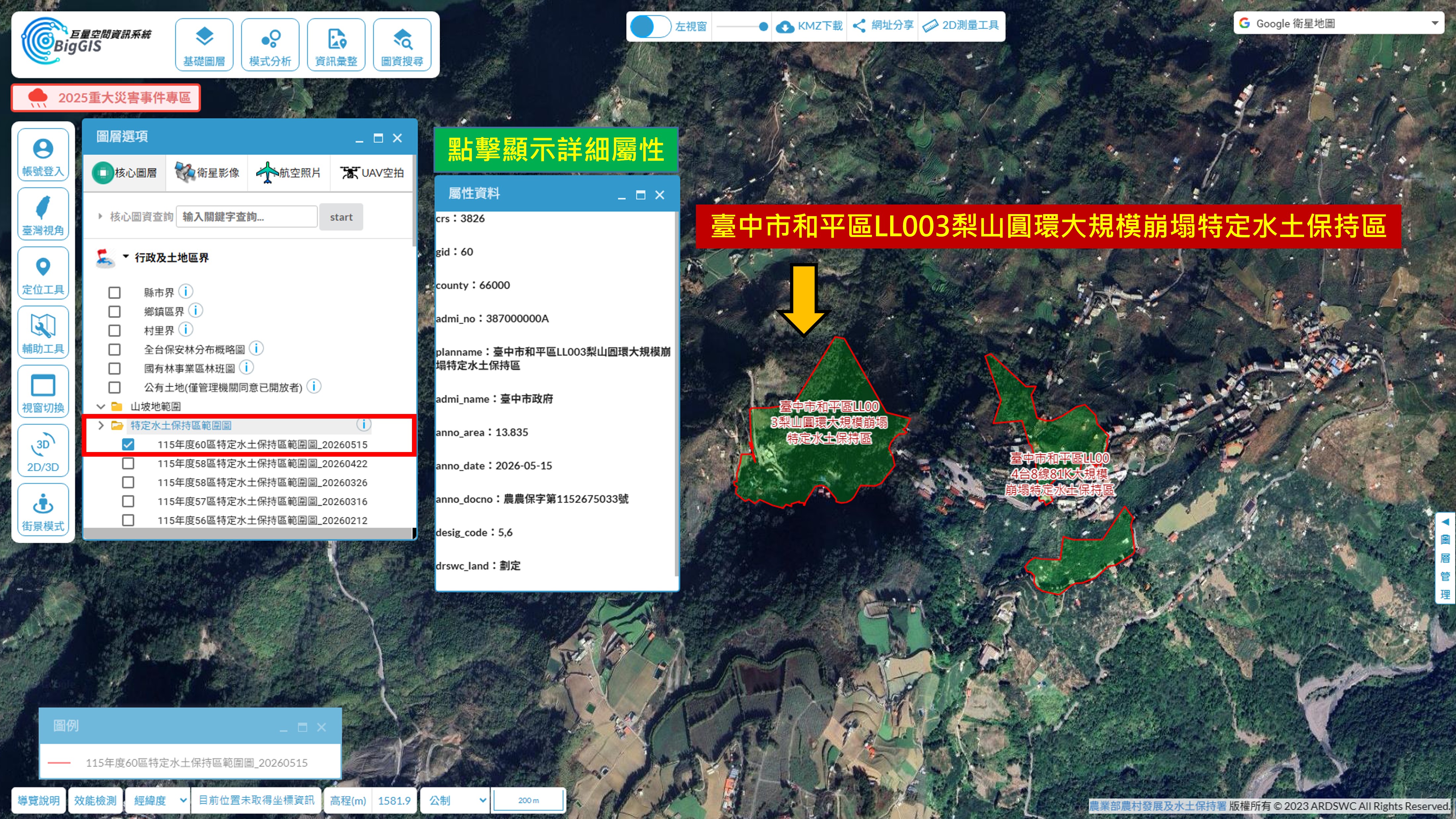Viewport: 1456px width, 819px height.
Task: Open the 經緯度 coordinate system dropdown
Action: (159, 800)
